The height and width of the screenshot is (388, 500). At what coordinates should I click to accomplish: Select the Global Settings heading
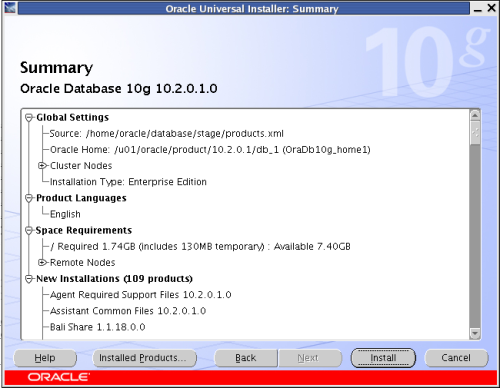point(73,118)
